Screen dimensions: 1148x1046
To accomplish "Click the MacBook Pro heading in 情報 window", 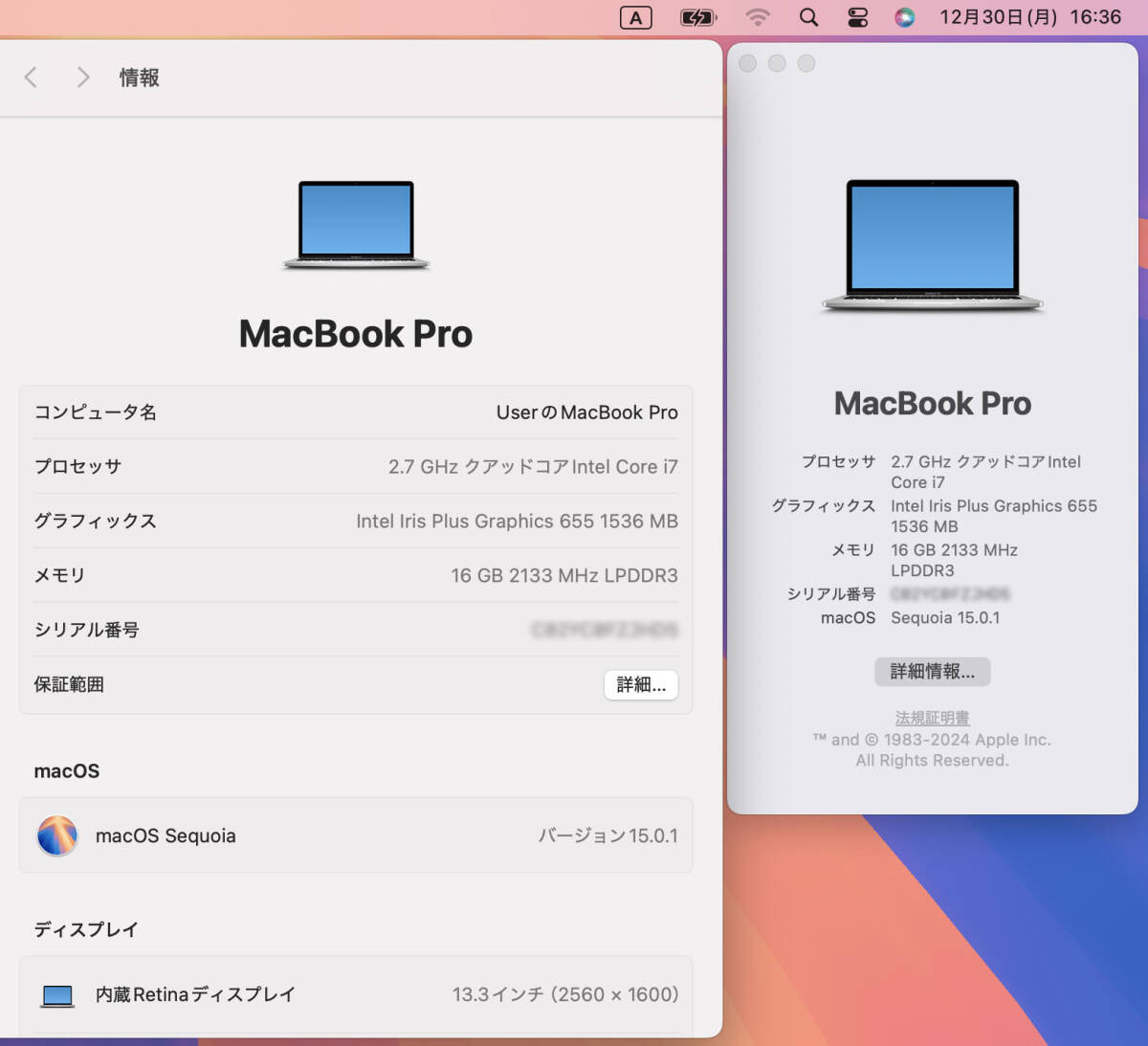I will point(356,334).
